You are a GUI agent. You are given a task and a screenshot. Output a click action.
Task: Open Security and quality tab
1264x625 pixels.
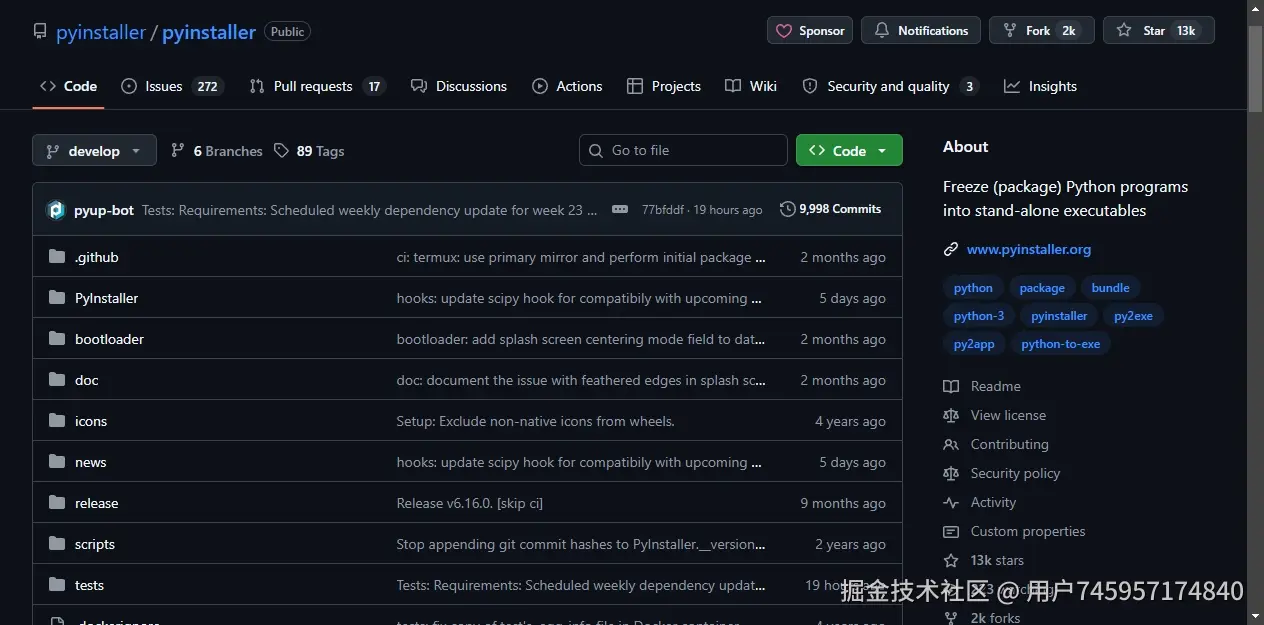tap(890, 86)
